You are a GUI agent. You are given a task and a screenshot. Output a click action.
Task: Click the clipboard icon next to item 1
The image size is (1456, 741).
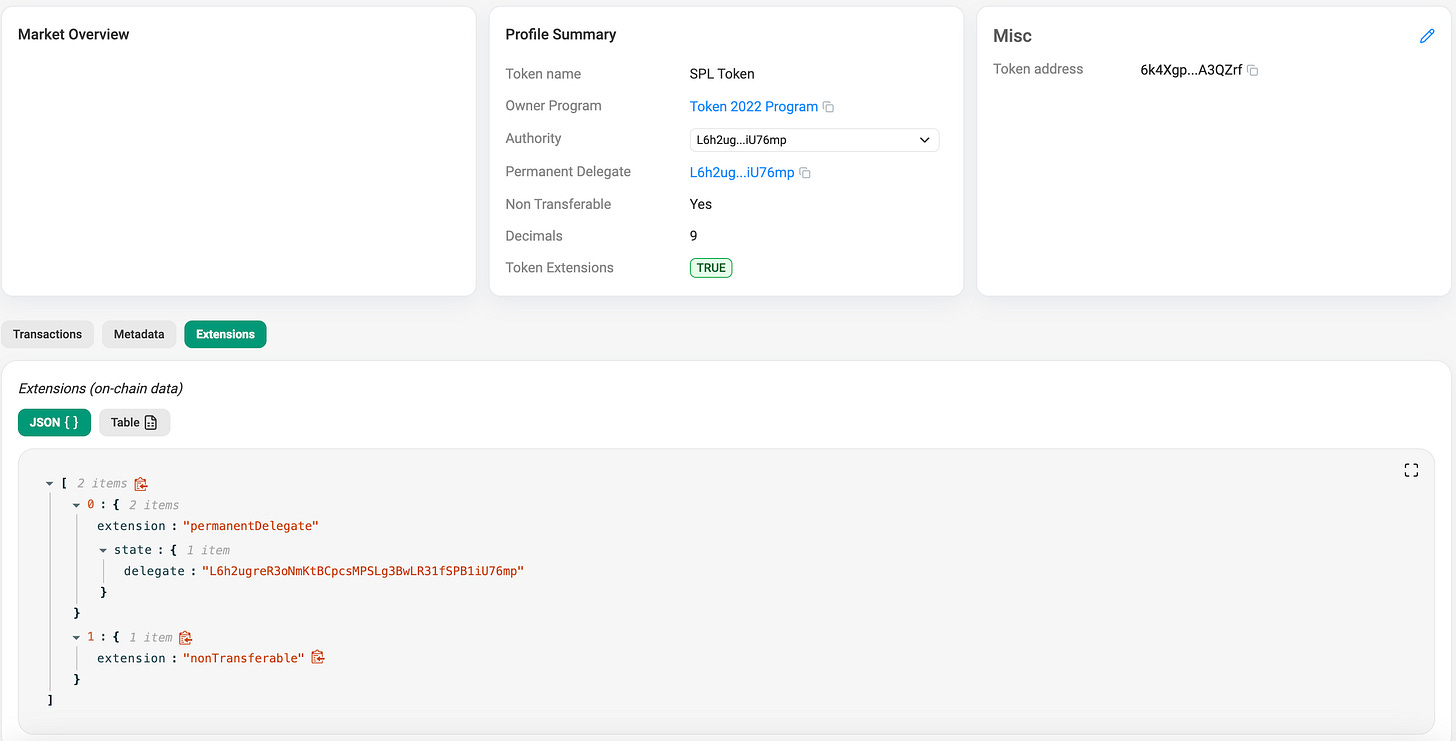(x=186, y=637)
